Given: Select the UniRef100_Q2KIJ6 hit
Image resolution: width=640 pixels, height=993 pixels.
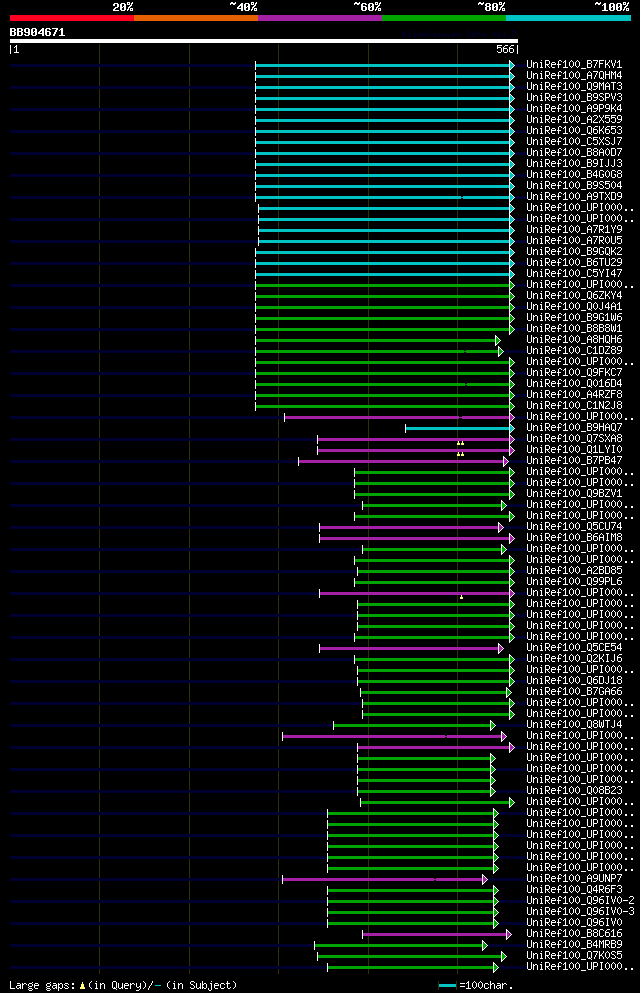Looking at the screenshot, I should 574,659.
